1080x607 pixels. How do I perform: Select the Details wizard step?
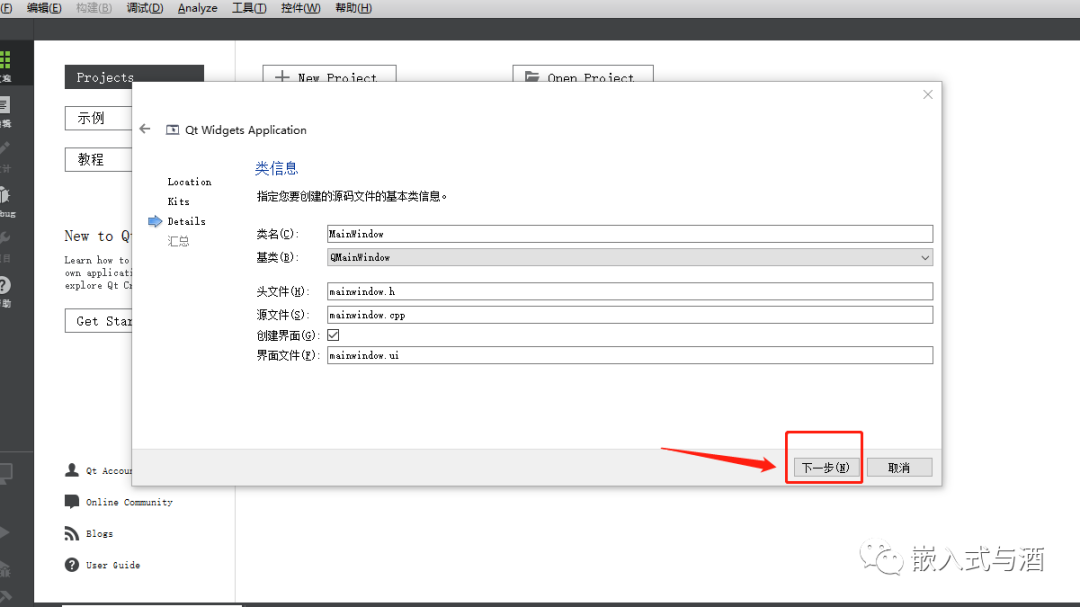187,221
